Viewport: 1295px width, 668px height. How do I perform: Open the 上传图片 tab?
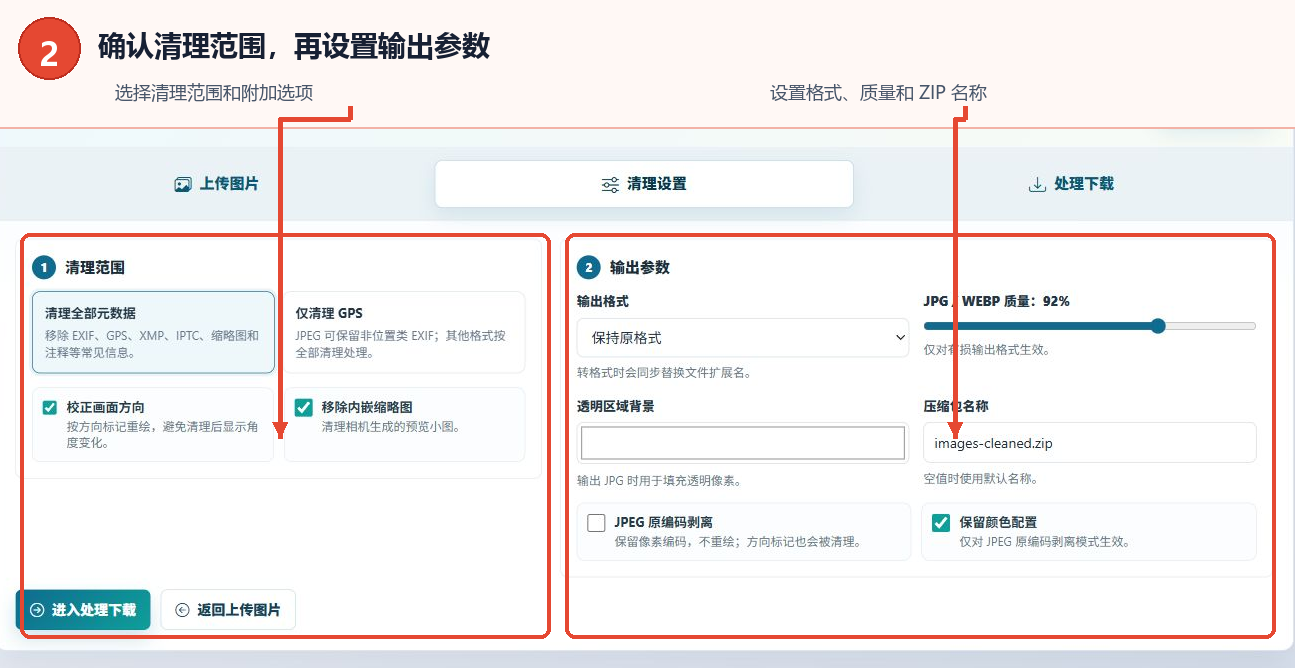(x=216, y=184)
